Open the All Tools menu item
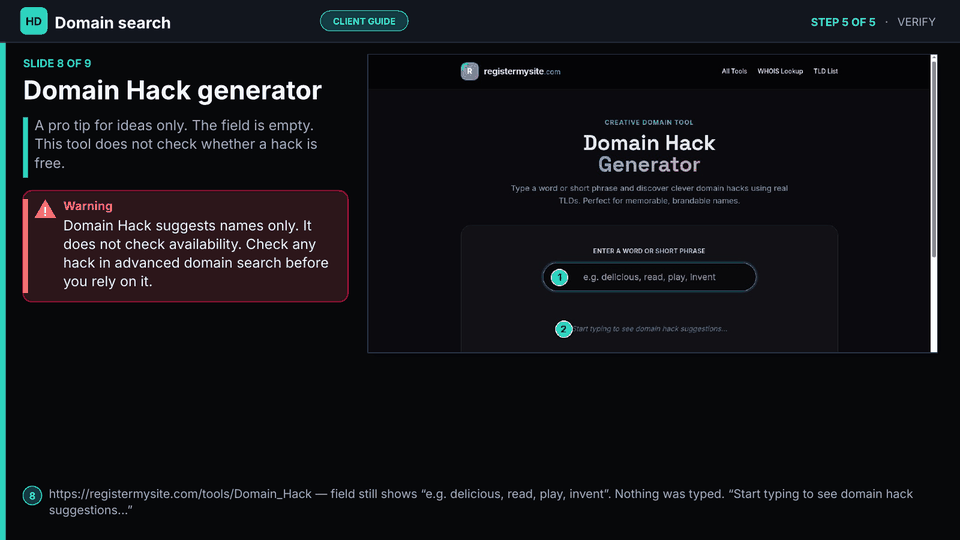 [x=733, y=71]
